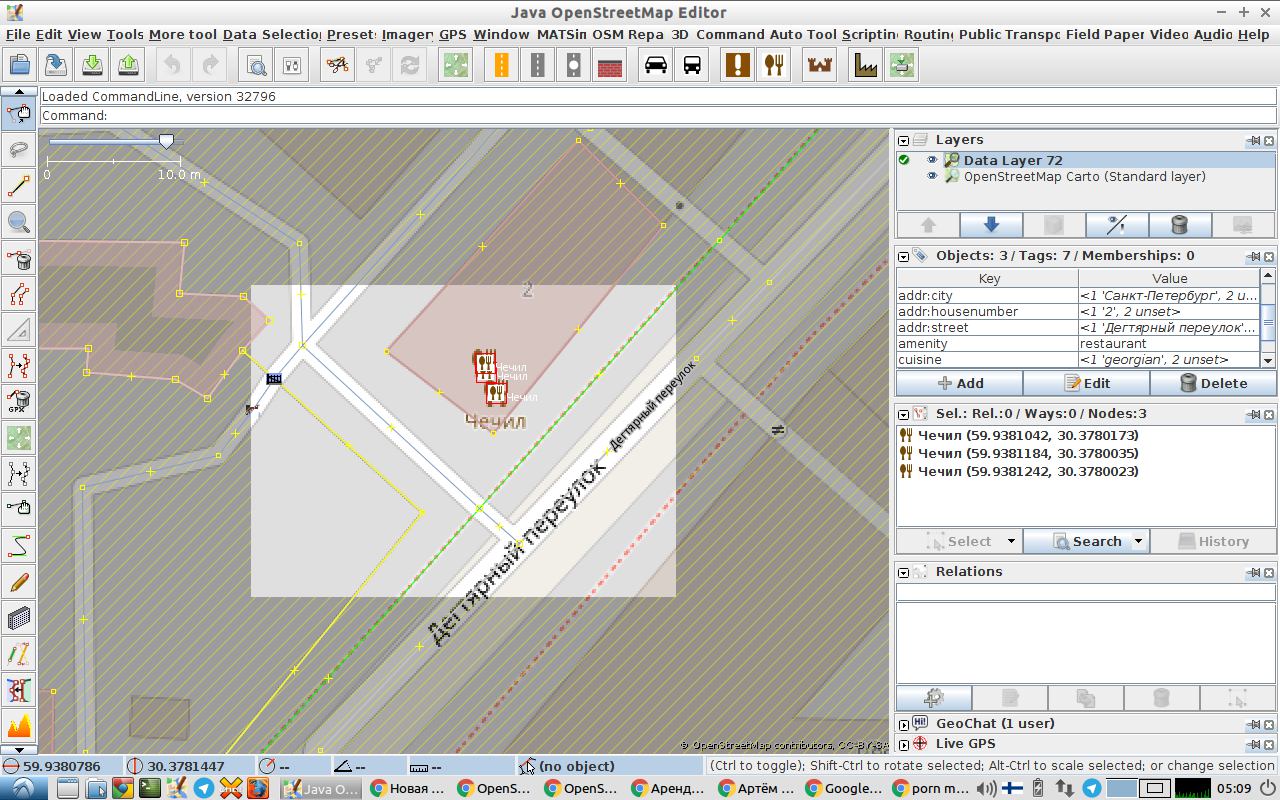Choose the red brick wall preset icon
This screenshot has height=800, width=1280.
point(610,66)
